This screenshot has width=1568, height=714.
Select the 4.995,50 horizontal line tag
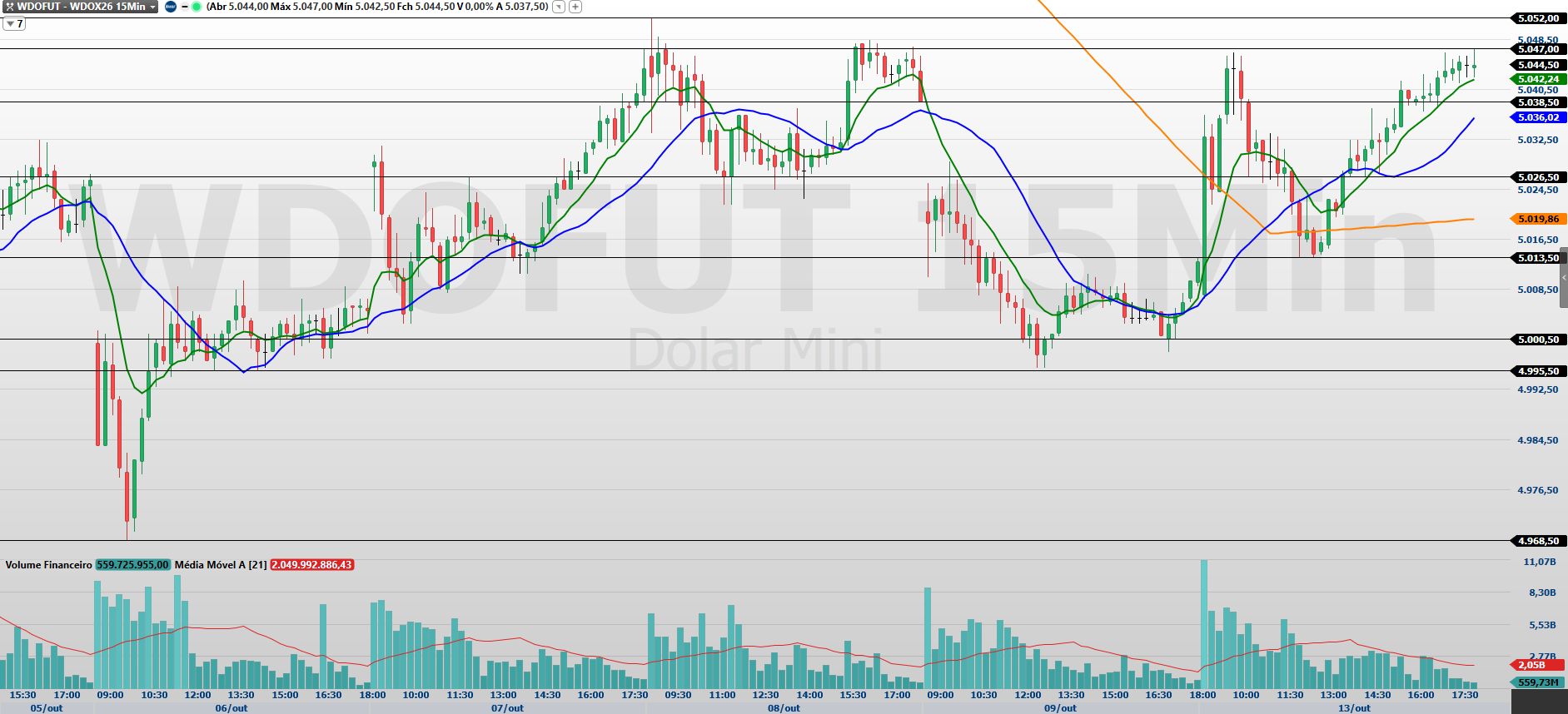1538,371
